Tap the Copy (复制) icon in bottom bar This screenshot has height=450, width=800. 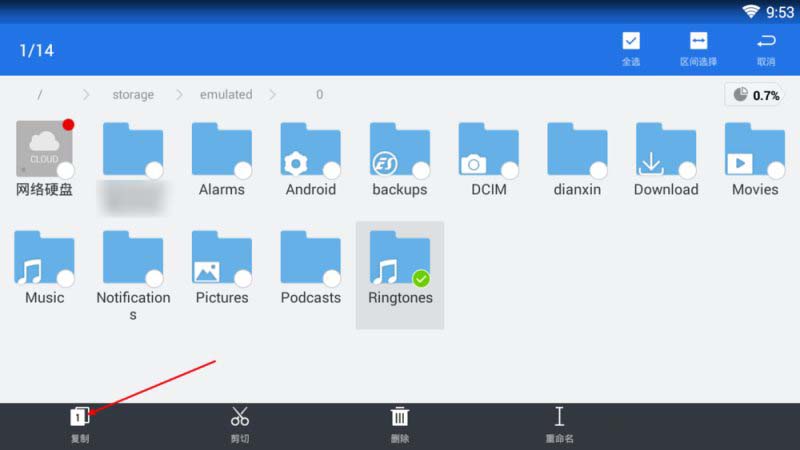point(80,416)
